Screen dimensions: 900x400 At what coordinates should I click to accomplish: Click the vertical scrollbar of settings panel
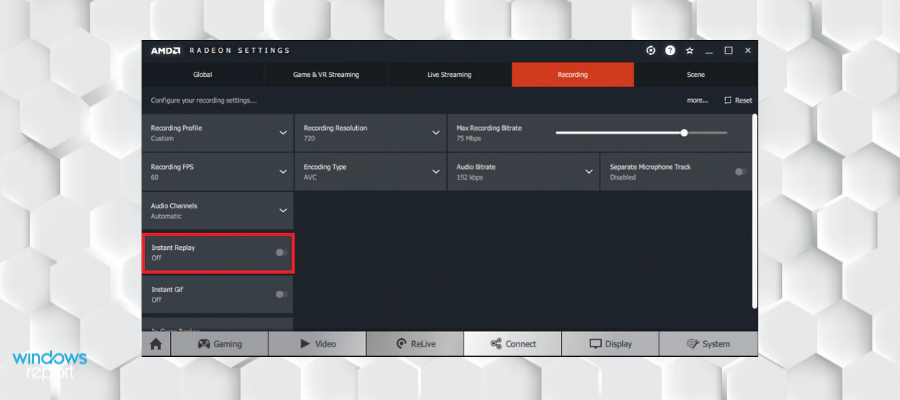pyautogui.click(x=754, y=211)
